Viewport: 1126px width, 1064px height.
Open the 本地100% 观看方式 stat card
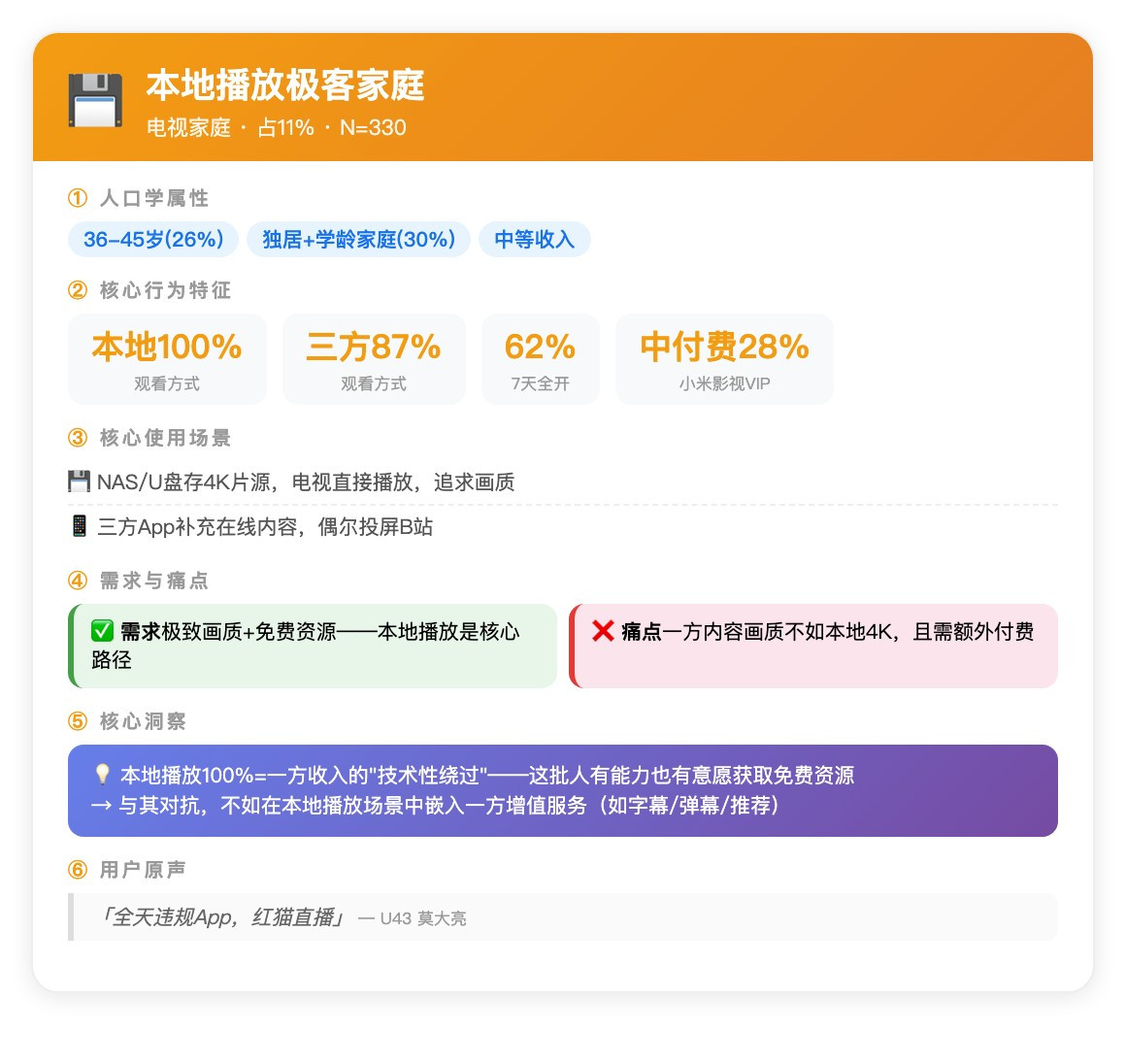[x=167, y=358]
